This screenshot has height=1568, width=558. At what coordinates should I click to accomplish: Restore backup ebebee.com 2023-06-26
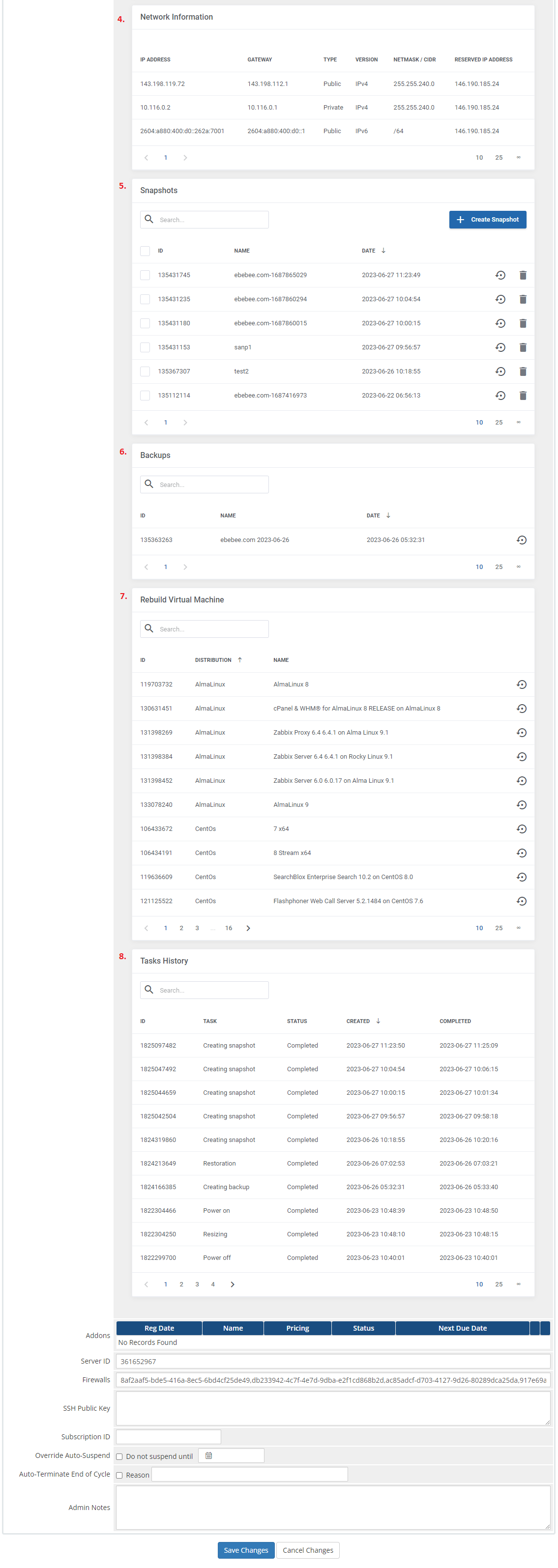pyautogui.click(x=522, y=540)
